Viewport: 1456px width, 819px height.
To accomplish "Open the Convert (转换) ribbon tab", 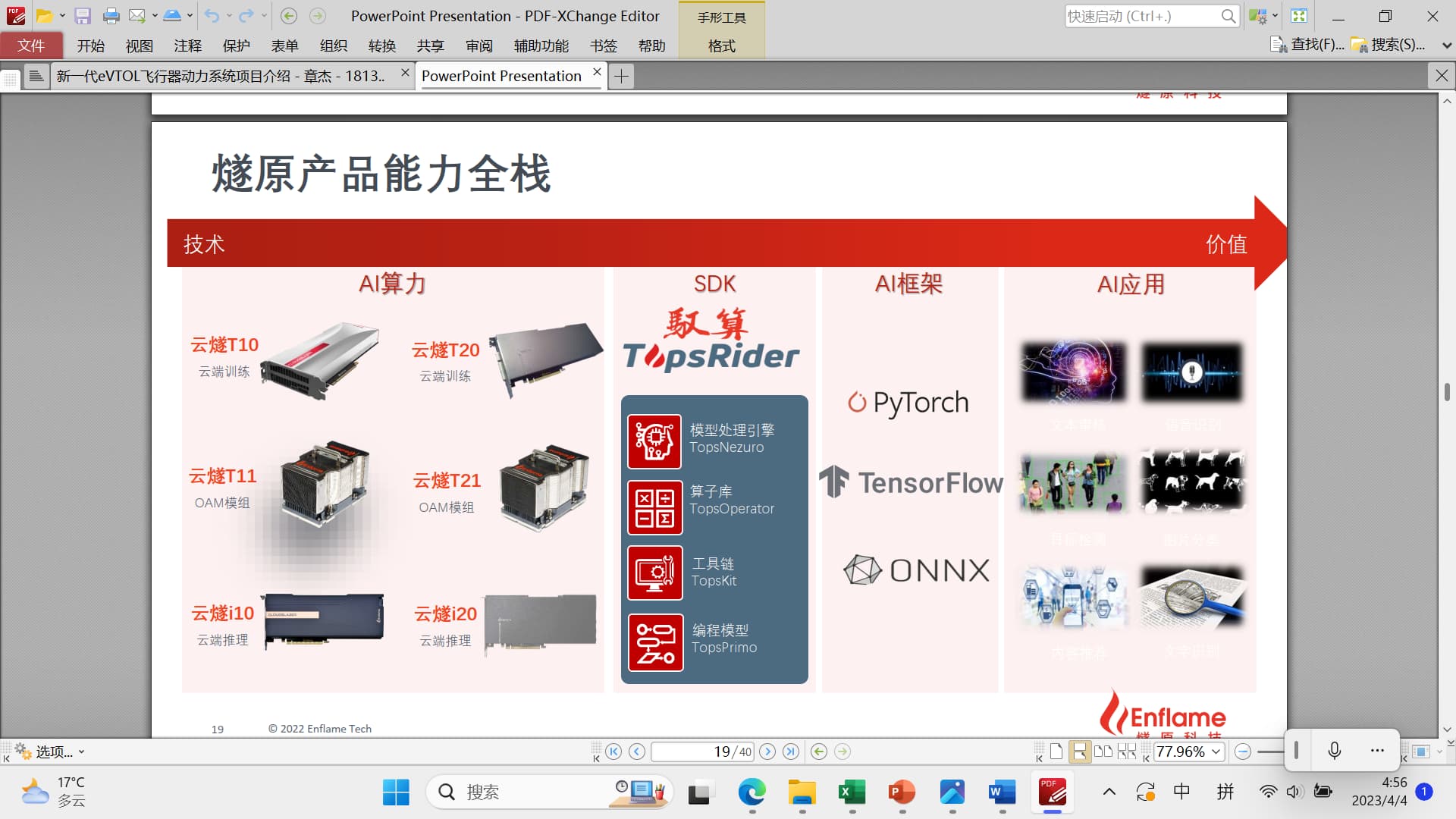I will (x=382, y=45).
